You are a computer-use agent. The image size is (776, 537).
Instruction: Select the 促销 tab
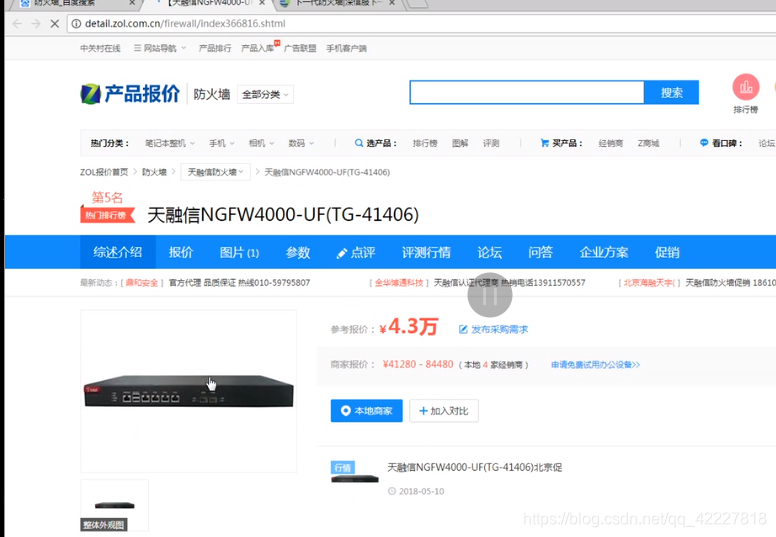pos(667,252)
